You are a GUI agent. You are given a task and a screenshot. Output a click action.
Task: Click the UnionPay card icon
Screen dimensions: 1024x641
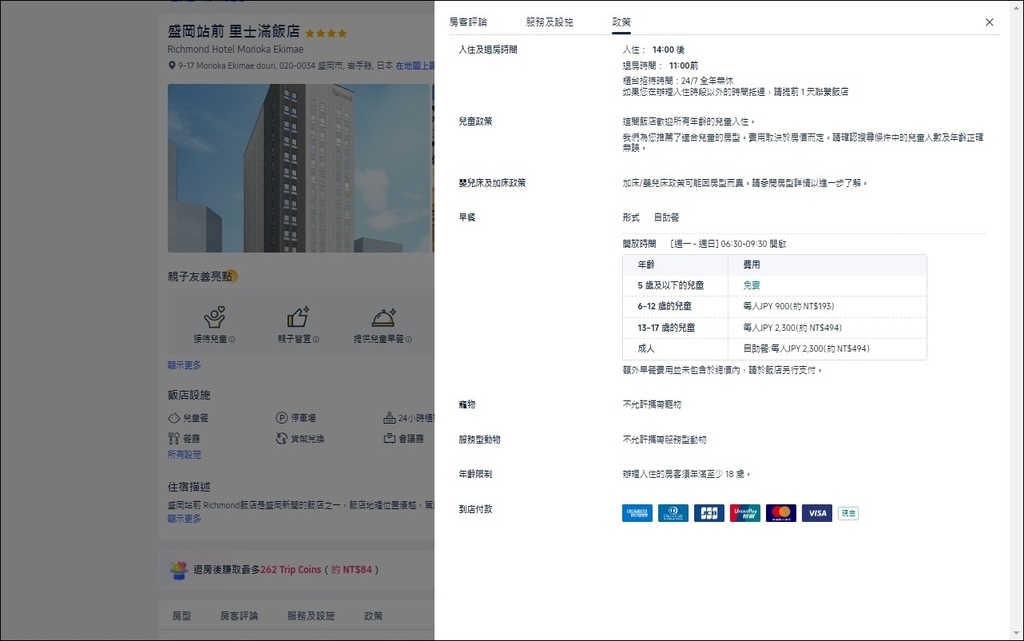tap(745, 513)
